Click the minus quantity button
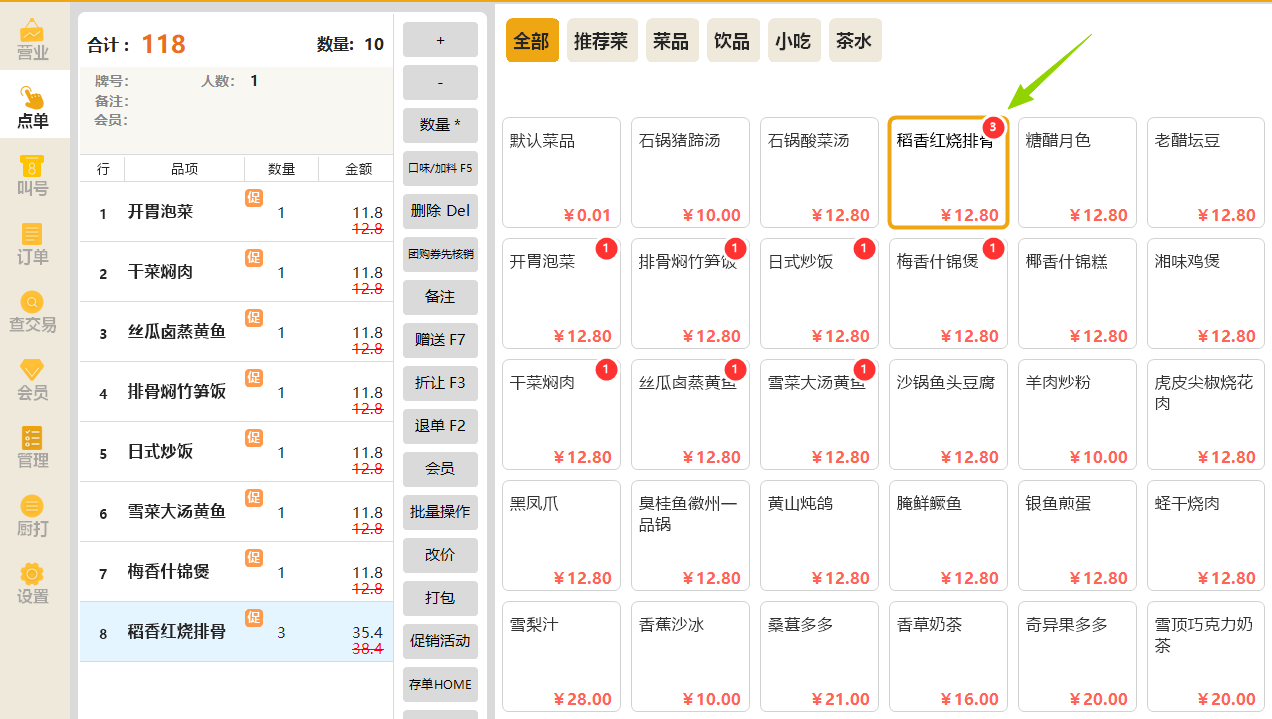This screenshot has height=719, width=1272. 440,83
